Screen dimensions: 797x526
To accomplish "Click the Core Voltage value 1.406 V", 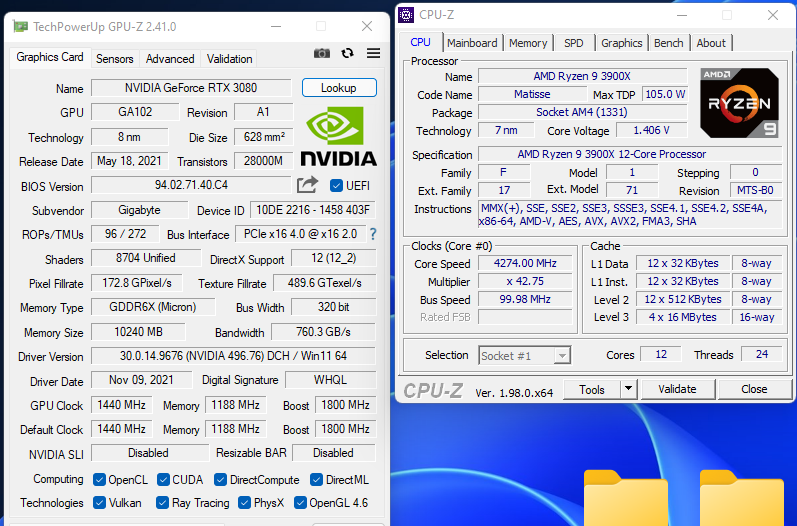I will 651,131.
